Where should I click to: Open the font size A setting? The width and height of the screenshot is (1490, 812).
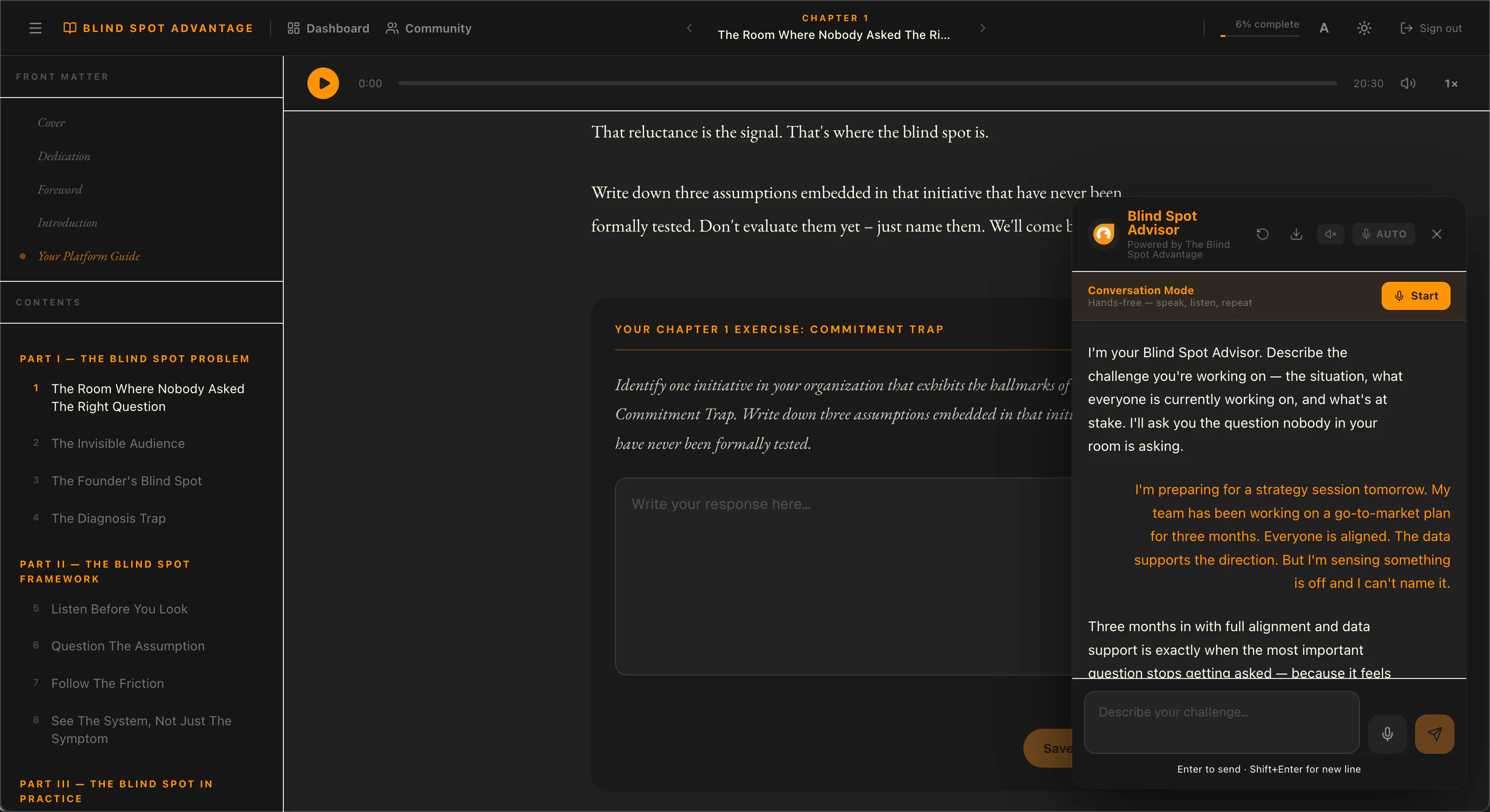point(1324,28)
